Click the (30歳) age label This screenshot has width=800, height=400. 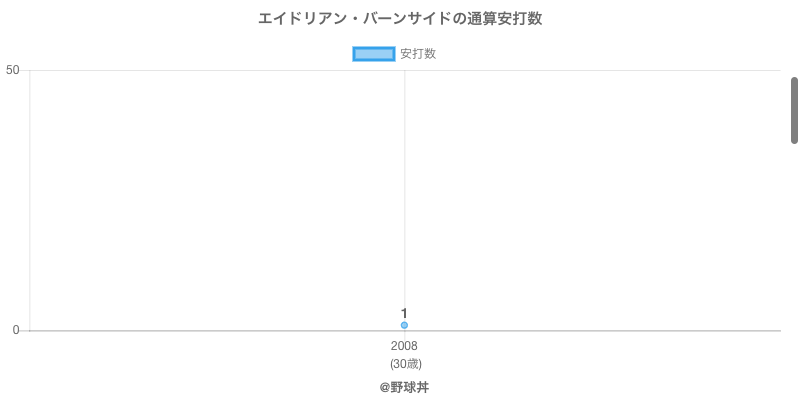[405, 363]
